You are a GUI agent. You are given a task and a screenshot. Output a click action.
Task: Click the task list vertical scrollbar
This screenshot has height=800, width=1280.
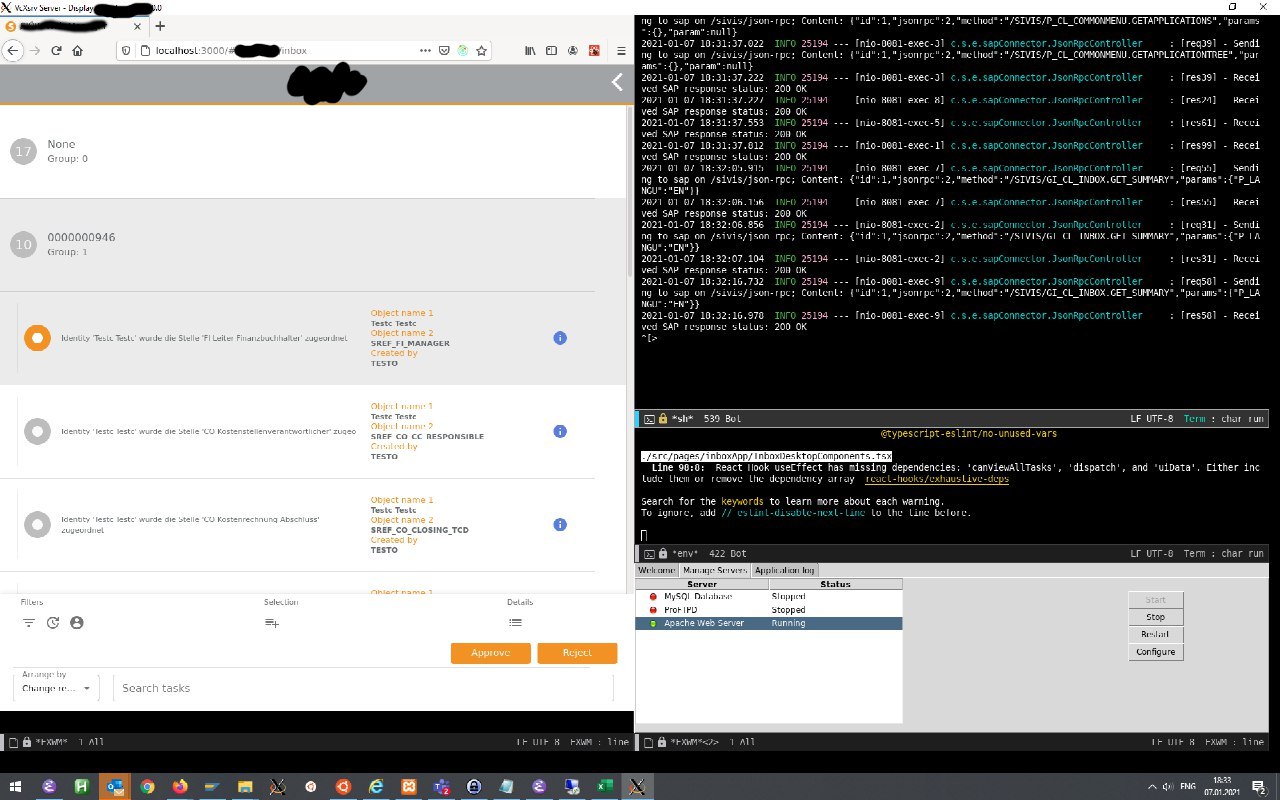629,190
